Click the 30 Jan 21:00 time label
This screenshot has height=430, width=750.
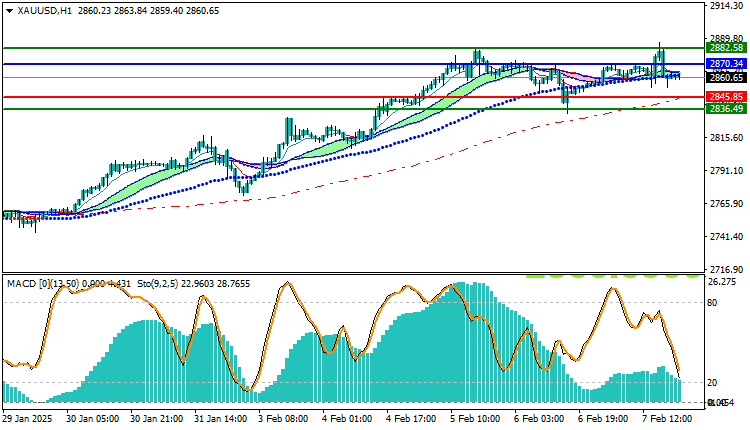(x=156, y=419)
